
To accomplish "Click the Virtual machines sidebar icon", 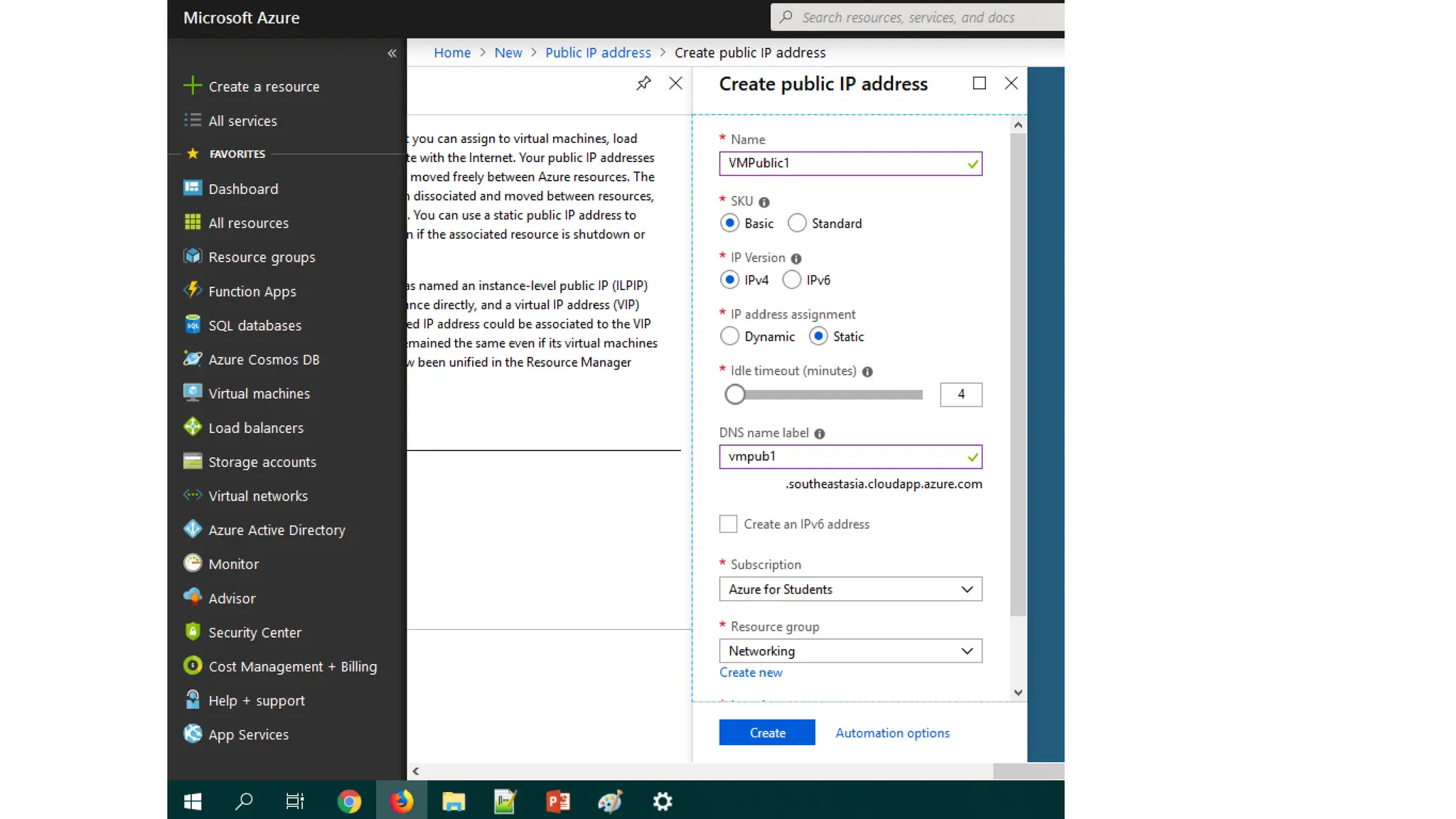I will [x=192, y=393].
